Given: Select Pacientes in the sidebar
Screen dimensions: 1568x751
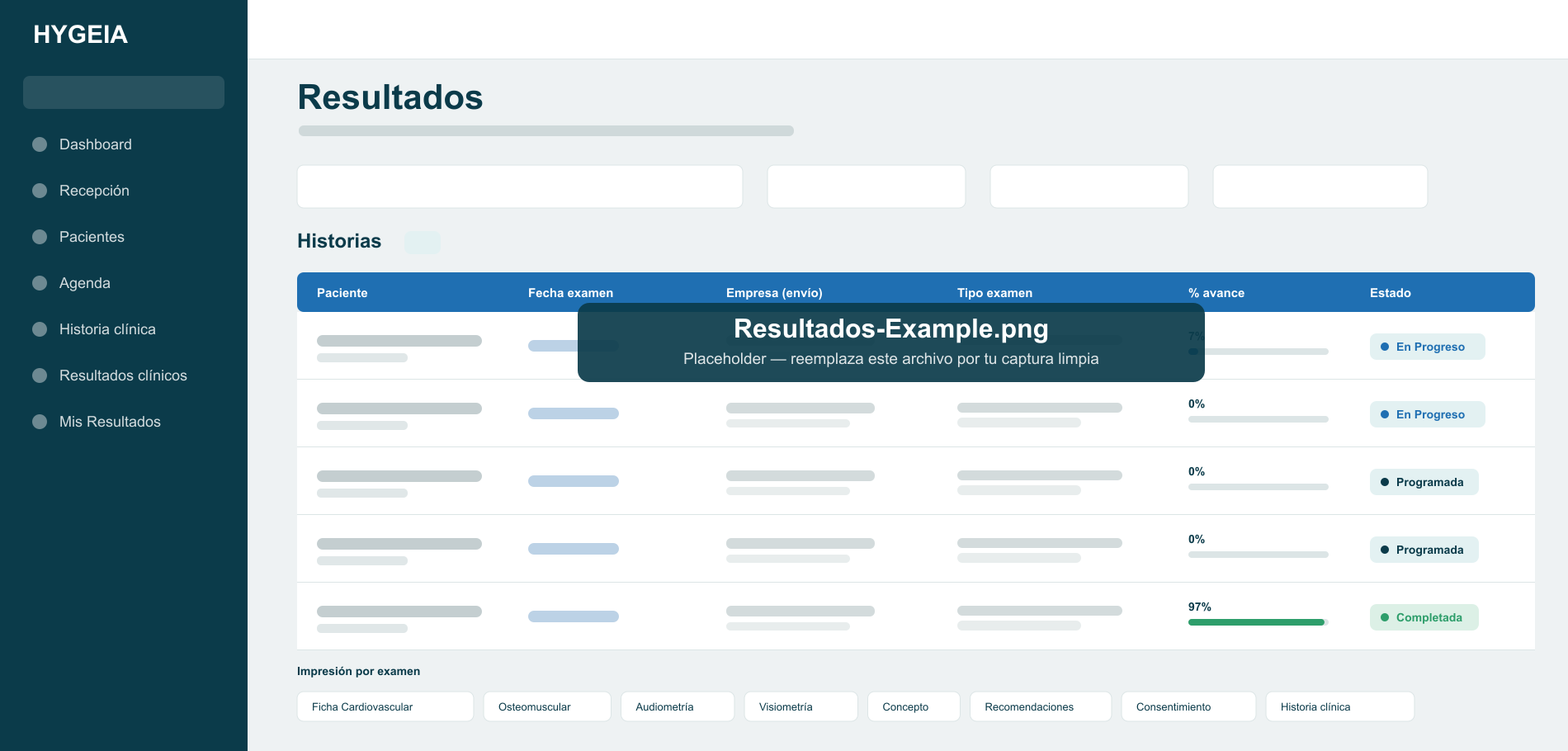Looking at the screenshot, I should (x=92, y=237).
